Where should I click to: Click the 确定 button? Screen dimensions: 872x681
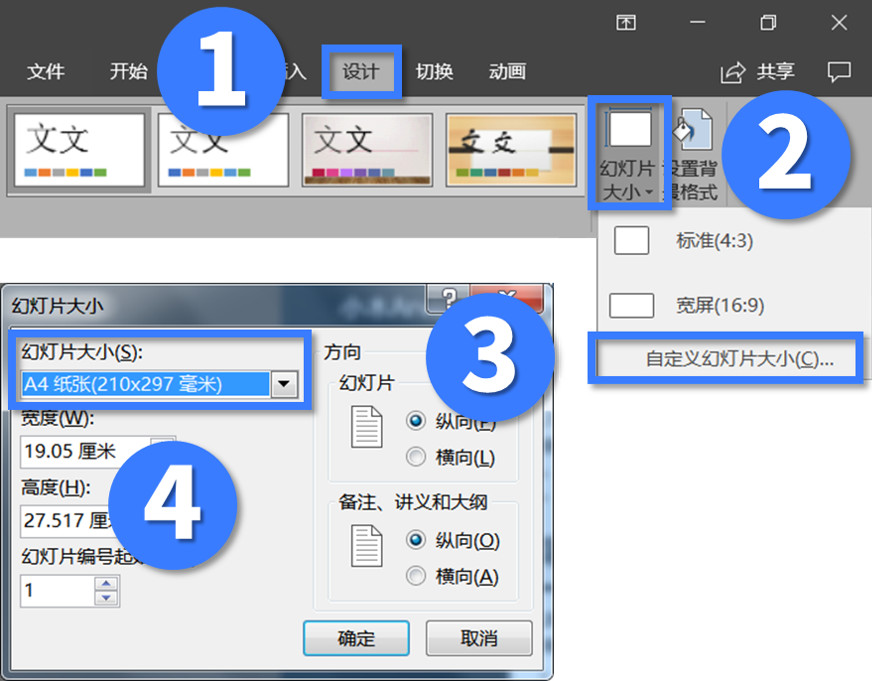(x=356, y=638)
